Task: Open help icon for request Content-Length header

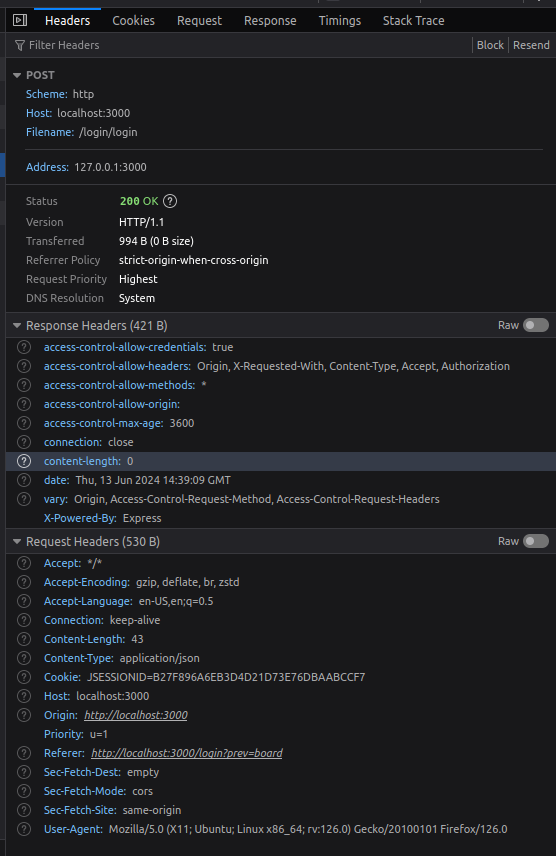Action: coord(24,639)
